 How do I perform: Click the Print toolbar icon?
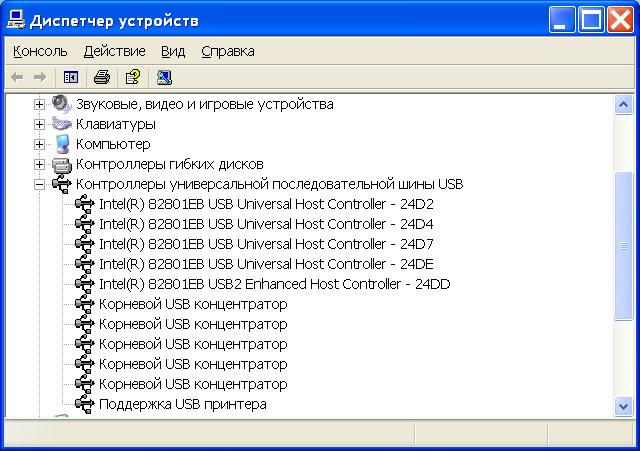(x=101, y=77)
